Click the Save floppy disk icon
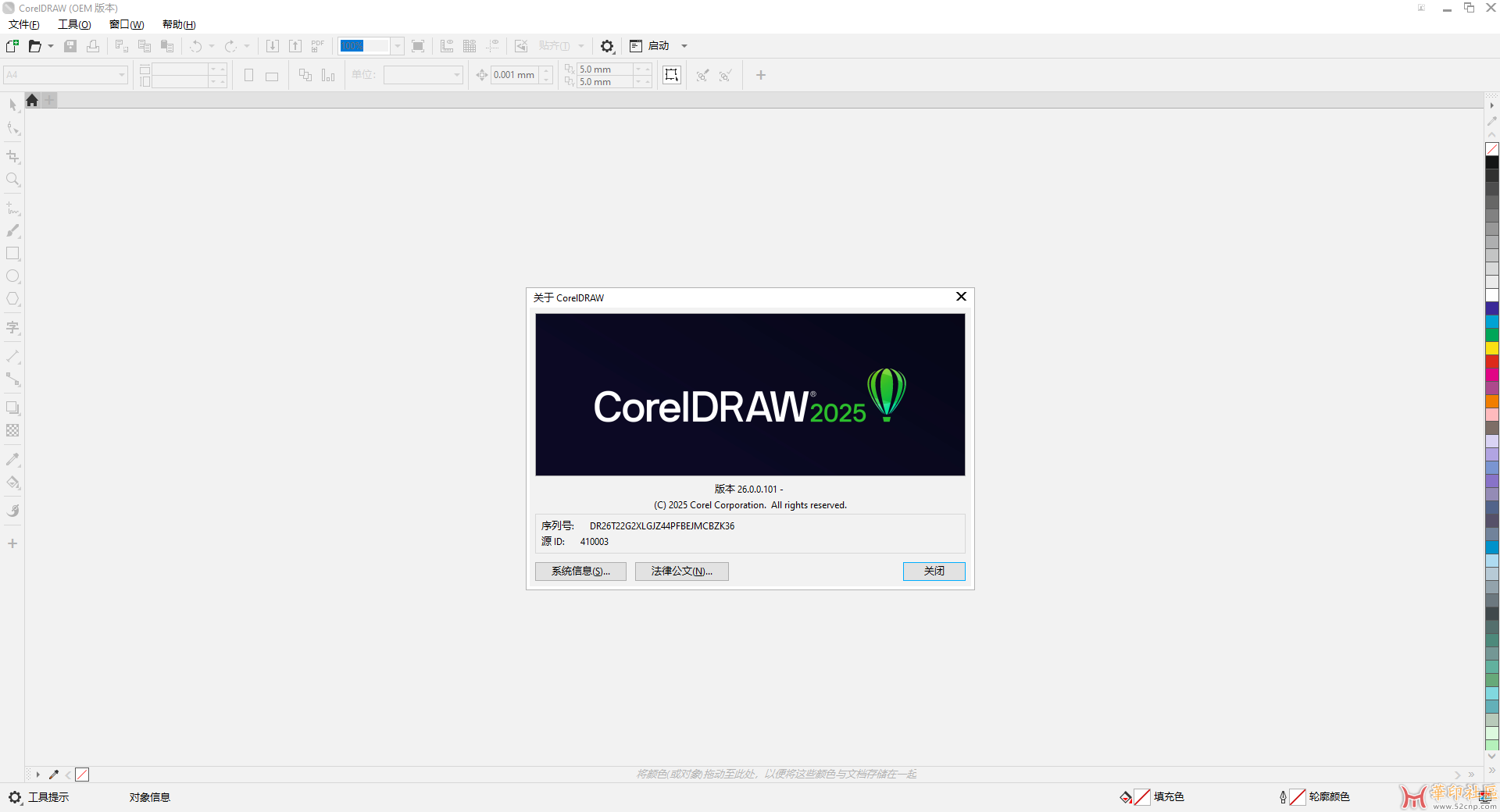The height and width of the screenshot is (812, 1500). click(x=70, y=46)
